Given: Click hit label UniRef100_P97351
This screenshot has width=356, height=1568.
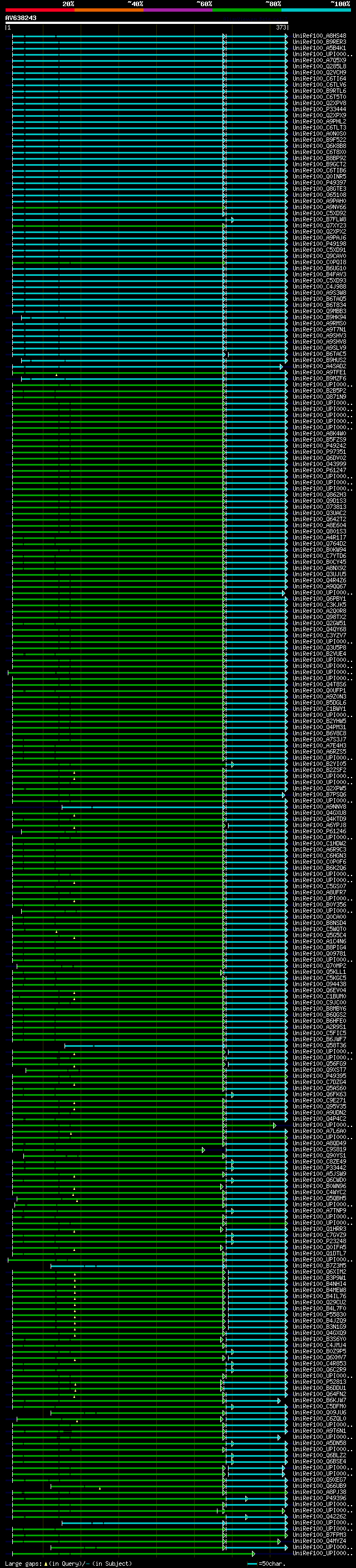Looking at the screenshot, I should pyautogui.click(x=319, y=452).
